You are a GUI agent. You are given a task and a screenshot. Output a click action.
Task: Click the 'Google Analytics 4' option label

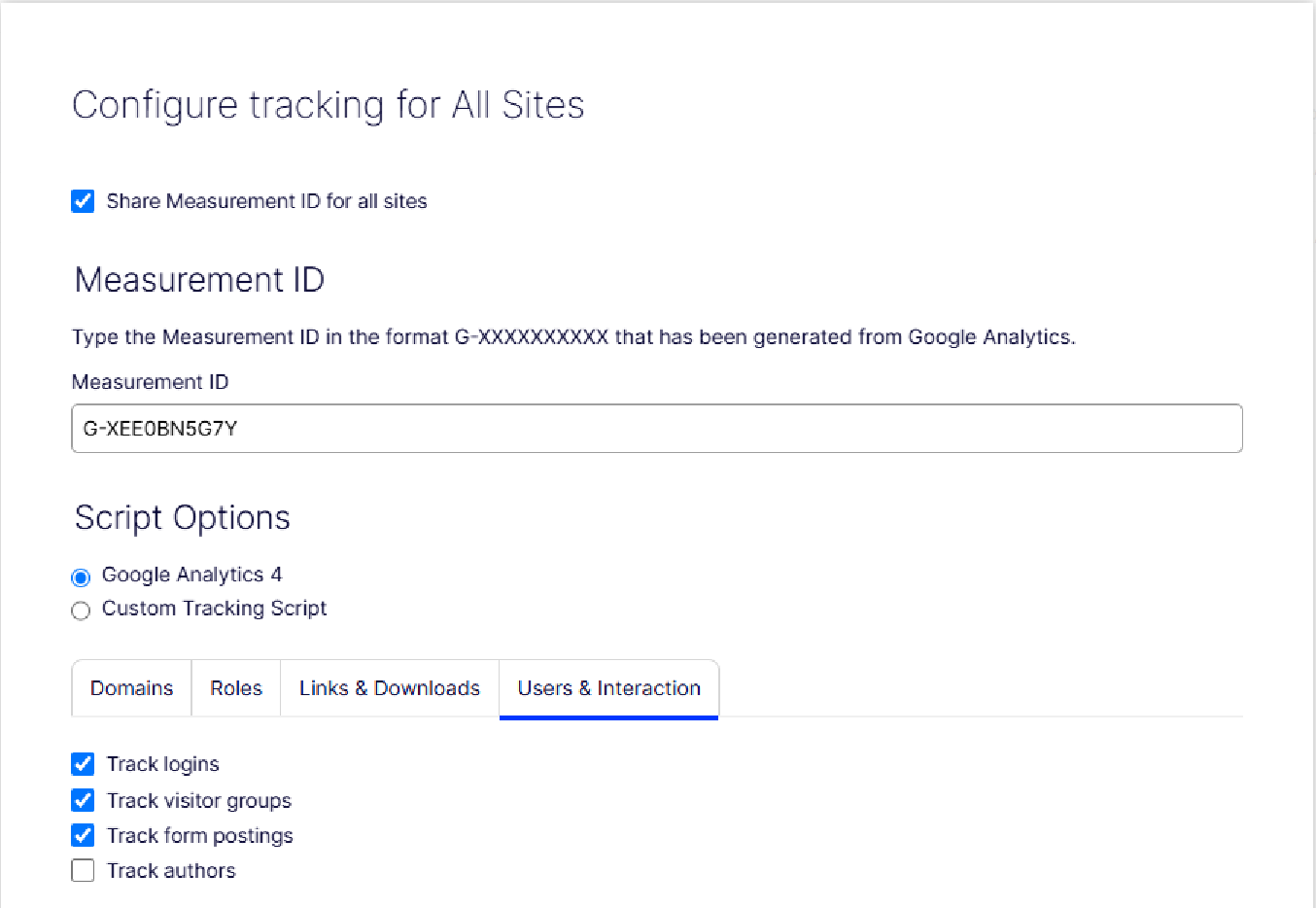(x=191, y=575)
